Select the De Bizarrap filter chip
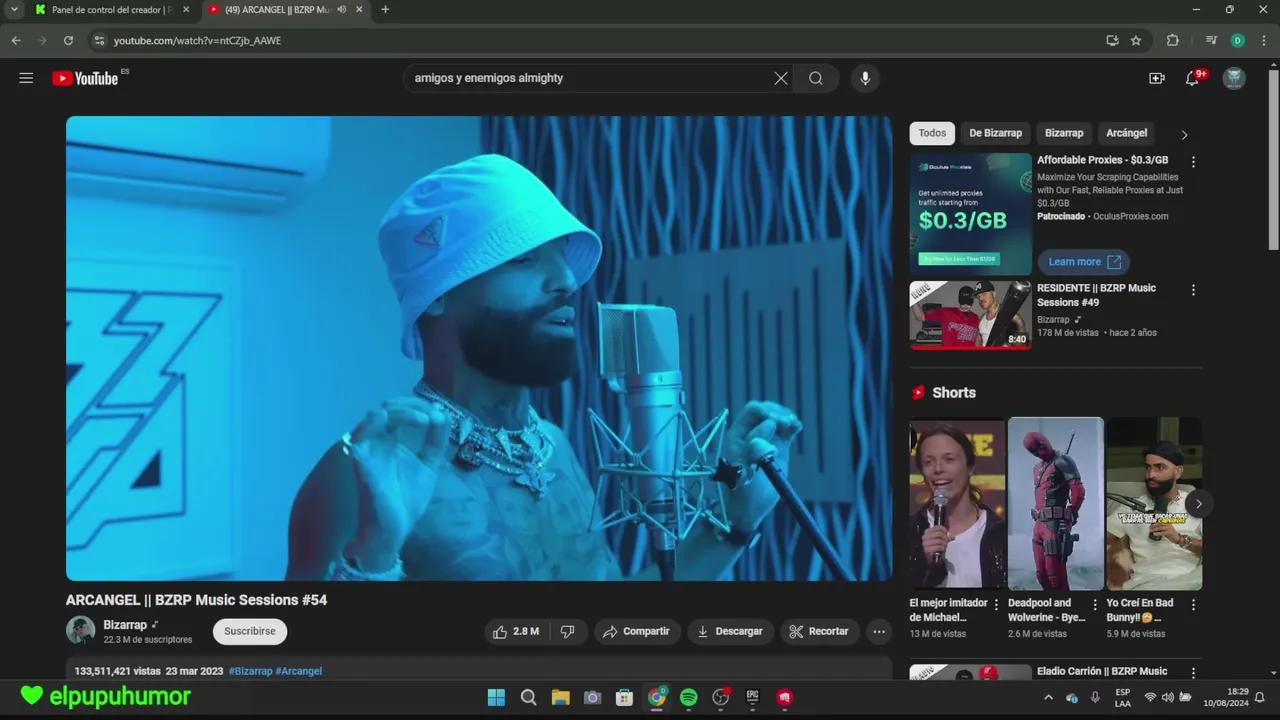The image size is (1280, 720). [995, 133]
